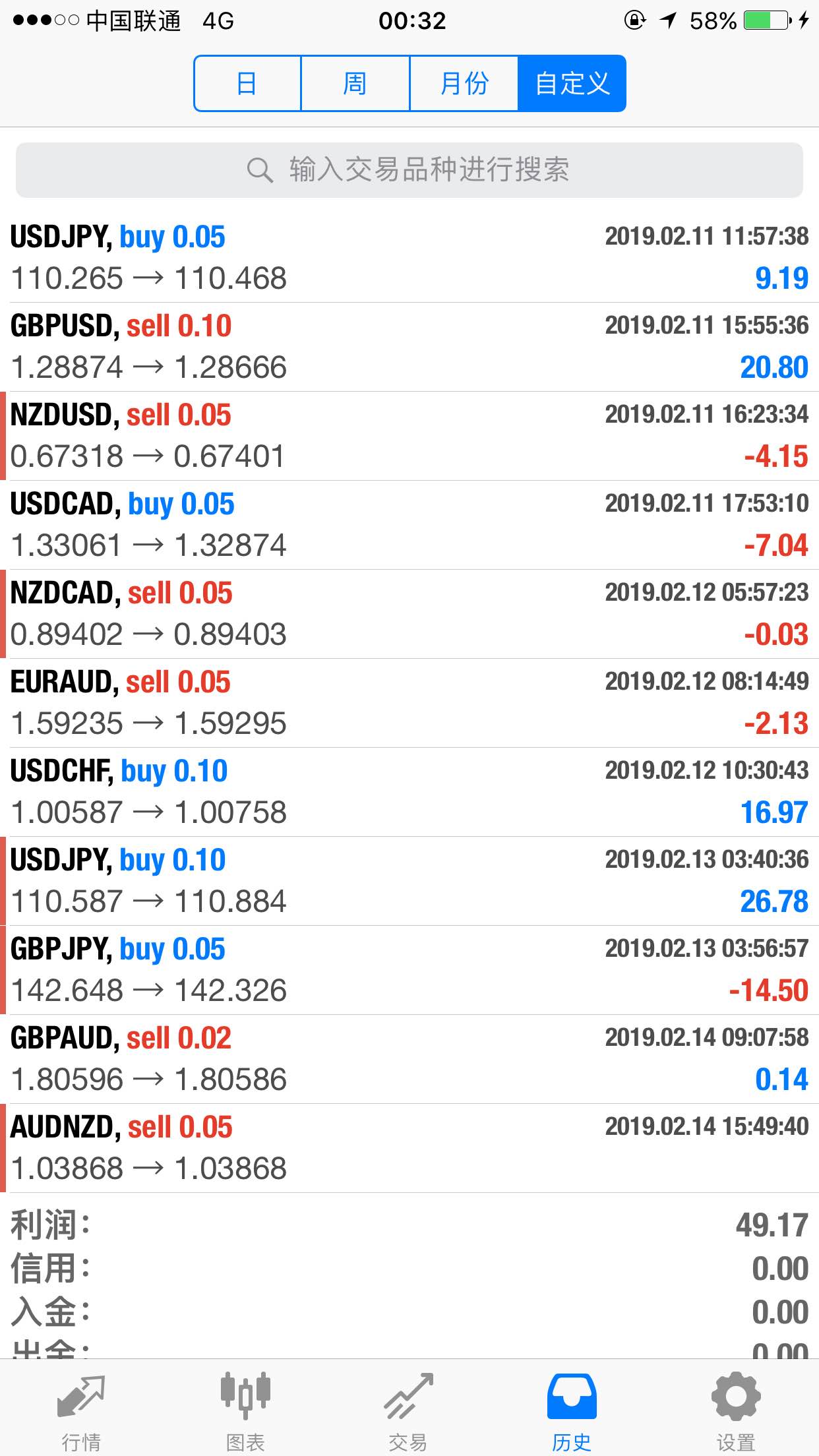Select the NZDUSD sell 0.05 trade
Image resolution: width=819 pixels, height=1456 pixels.
tap(409, 436)
